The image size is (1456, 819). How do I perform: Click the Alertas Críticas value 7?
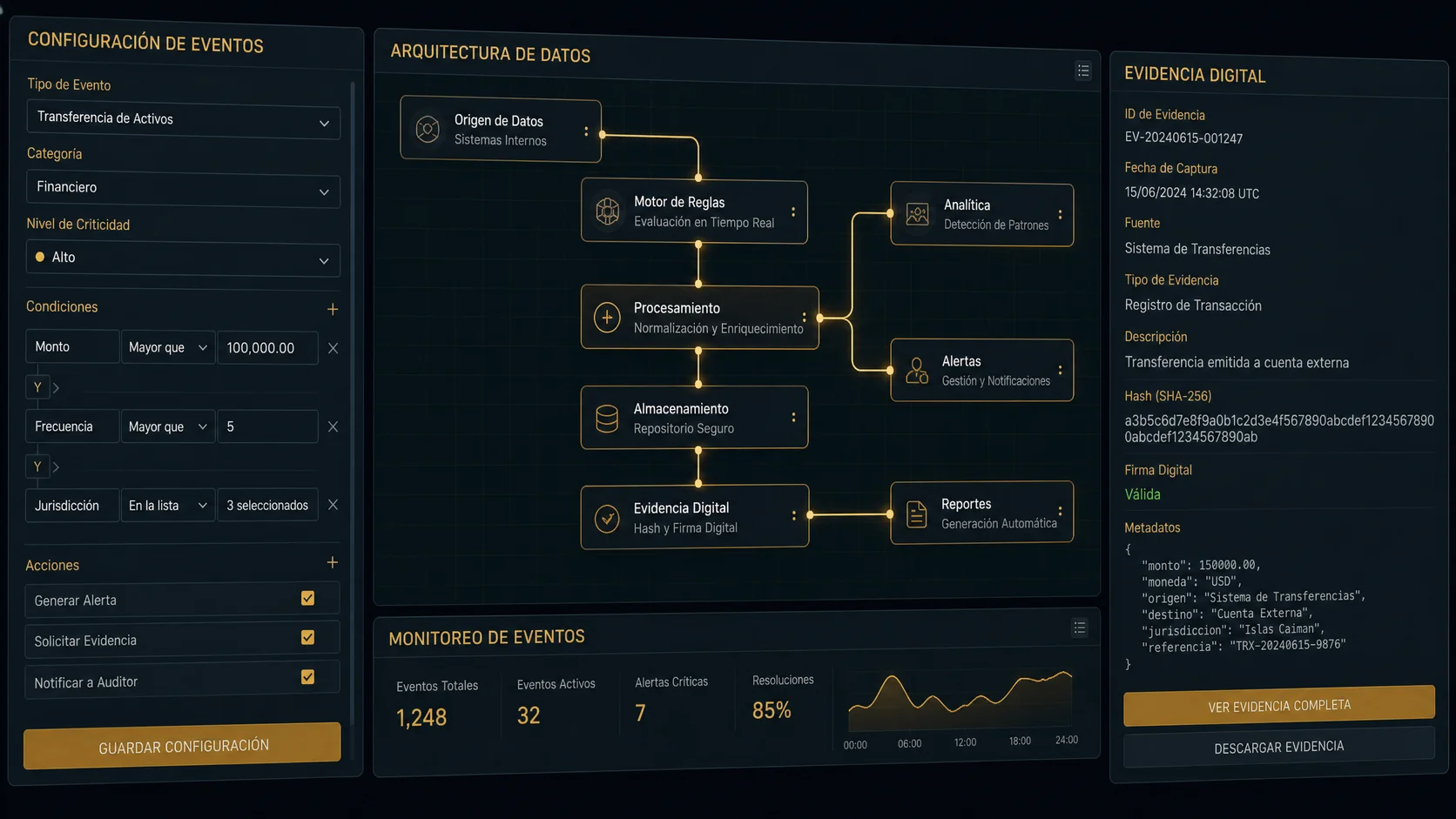(640, 714)
